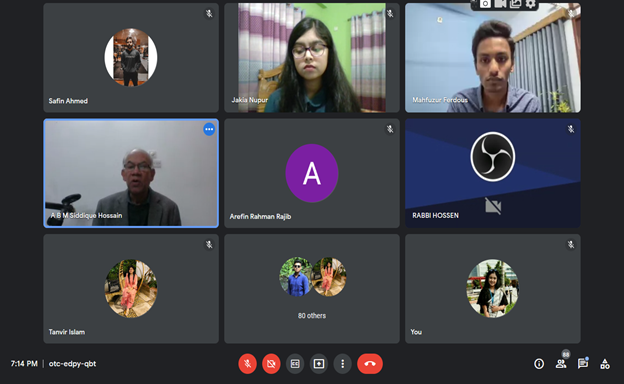
Task: Open options on A B M Siddique Hossain tile
Action: (209, 129)
